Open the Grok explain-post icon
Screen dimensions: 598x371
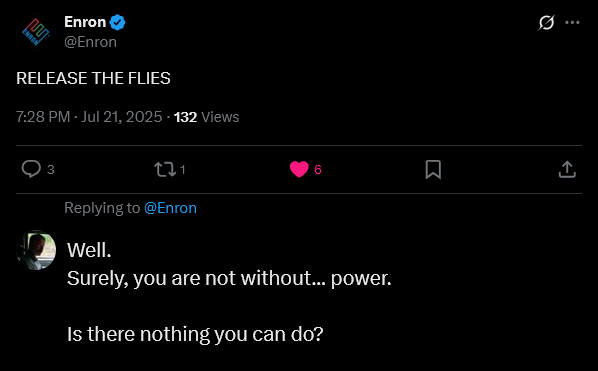pyautogui.click(x=546, y=22)
